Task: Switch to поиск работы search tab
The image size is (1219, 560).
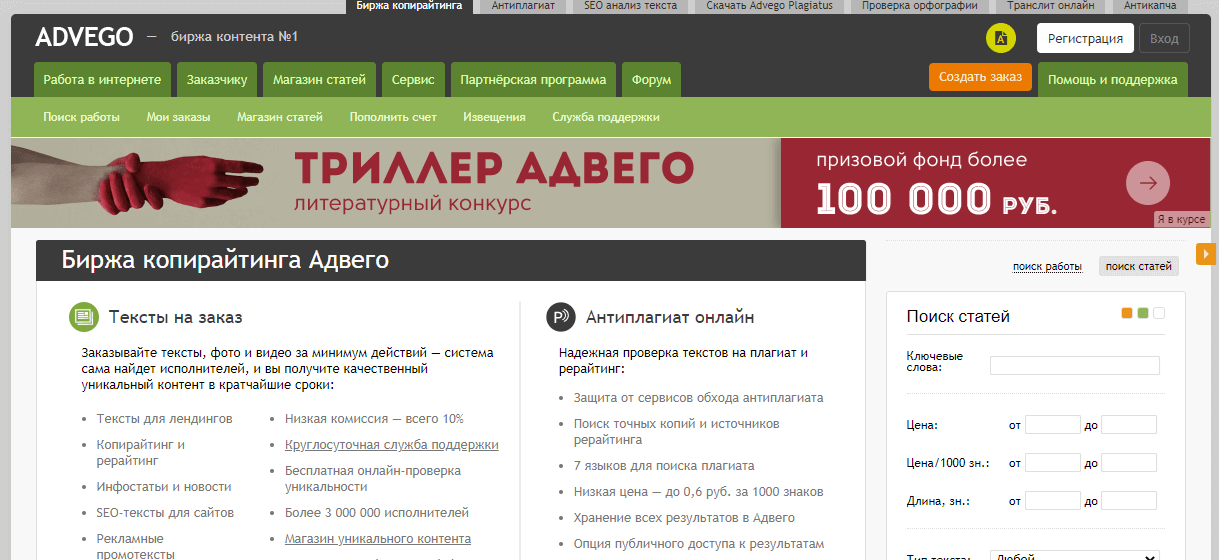Action: tap(1047, 266)
